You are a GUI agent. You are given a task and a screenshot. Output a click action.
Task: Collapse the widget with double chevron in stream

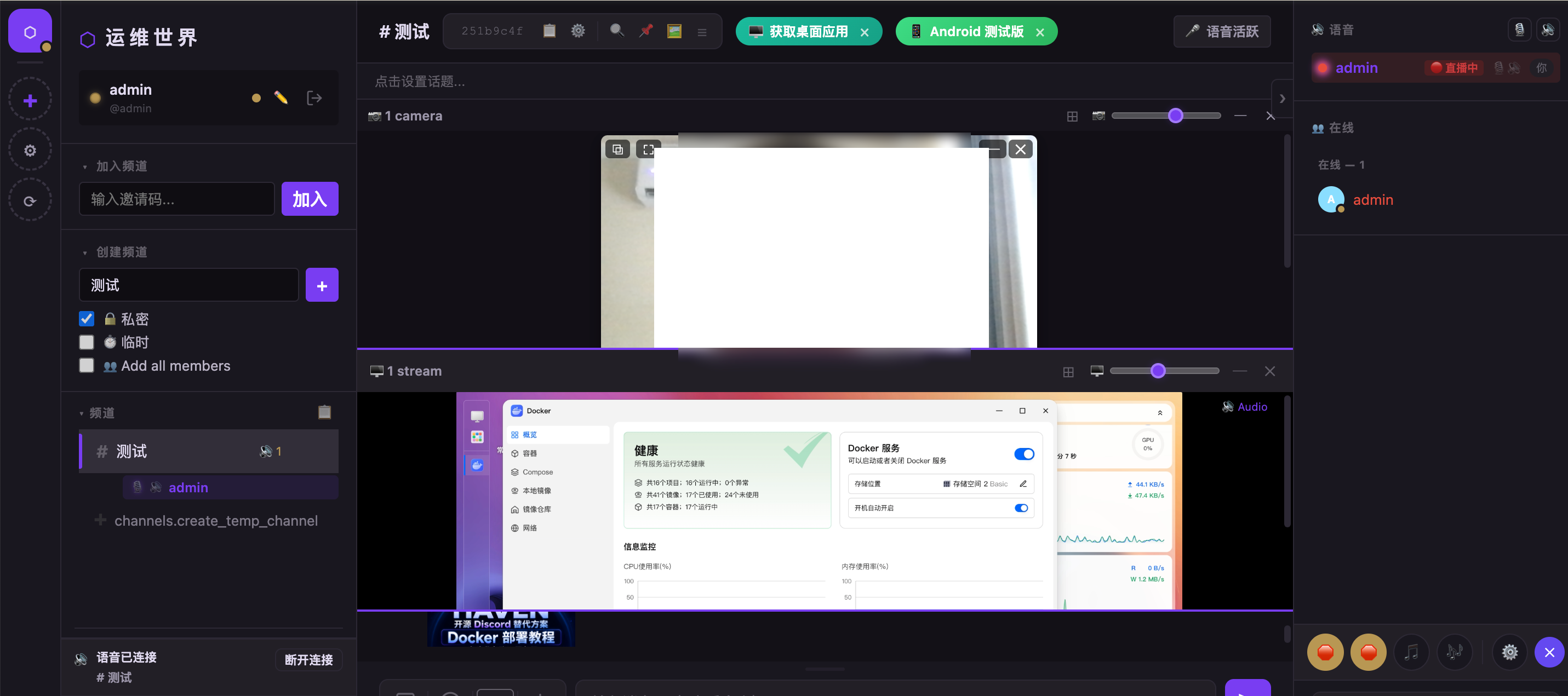[x=1160, y=413]
